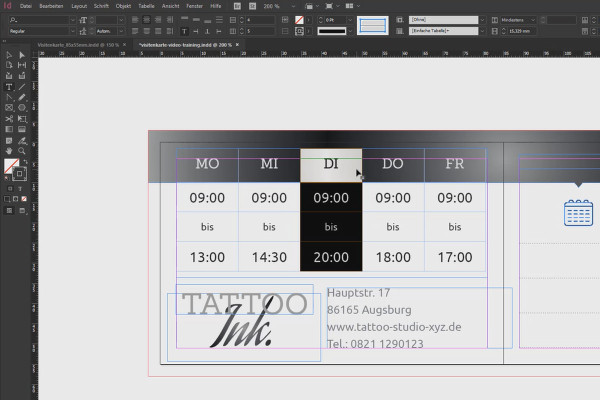Activate the Type tool
600x400 pixels.
click(9, 87)
